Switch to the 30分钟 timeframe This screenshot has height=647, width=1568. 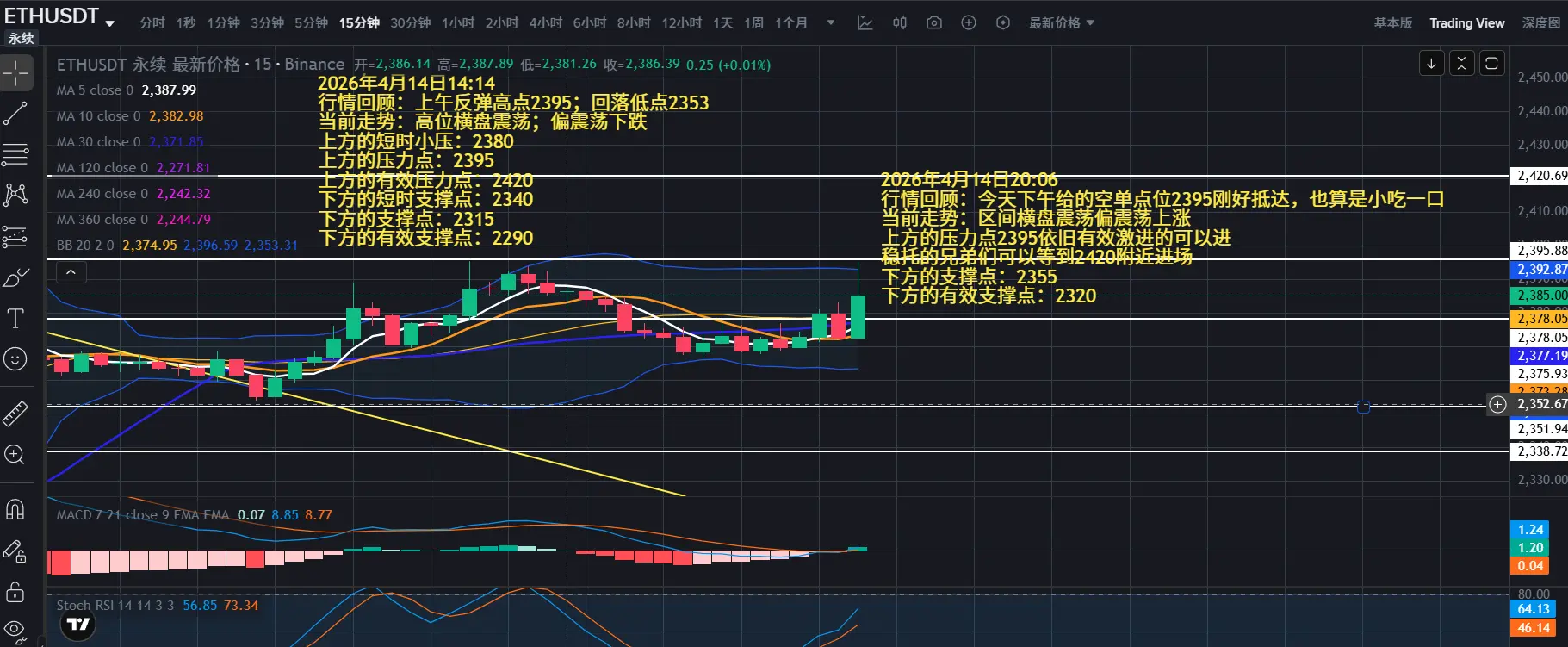pyautogui.click(x=411, y=23)
